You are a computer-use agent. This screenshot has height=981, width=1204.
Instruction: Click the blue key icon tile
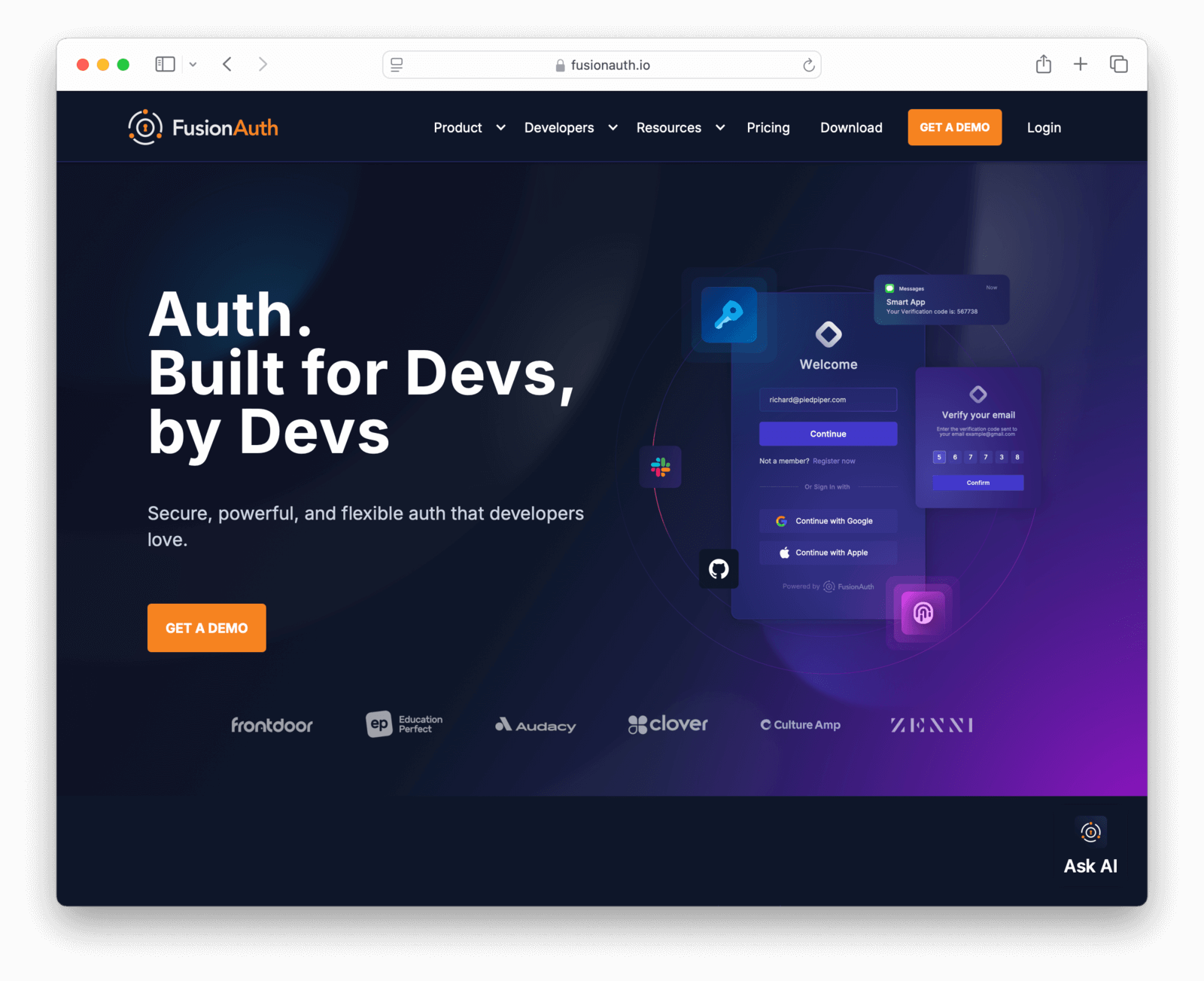coord(729,315)
